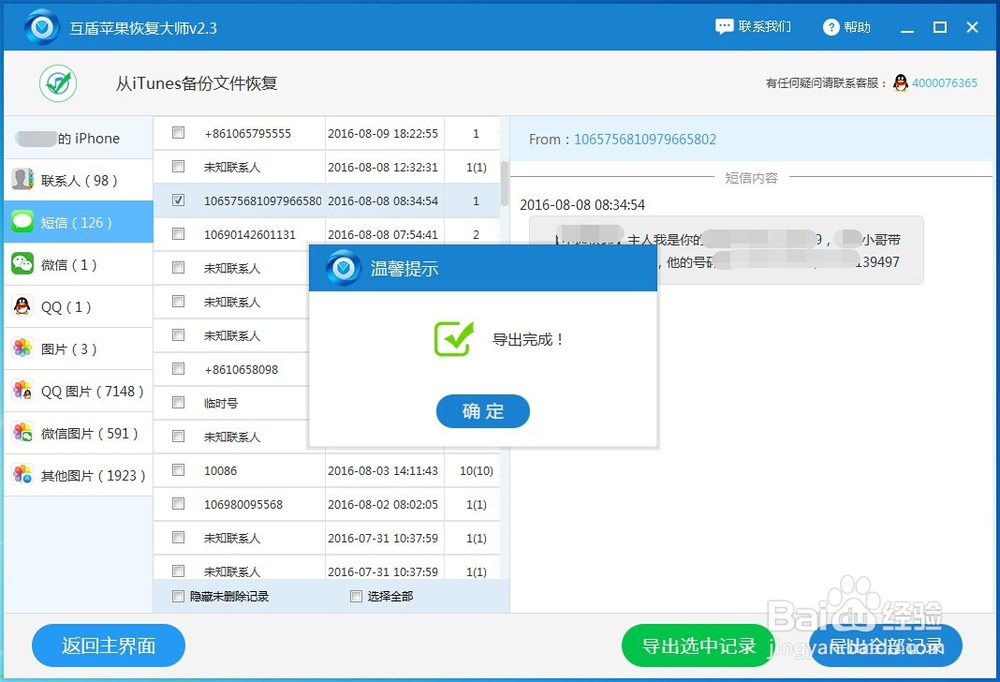This screenshot has height=682, width=1000.
Task: Enable 隐藏未删除记录 checkbox
Action: click(178, 596)
